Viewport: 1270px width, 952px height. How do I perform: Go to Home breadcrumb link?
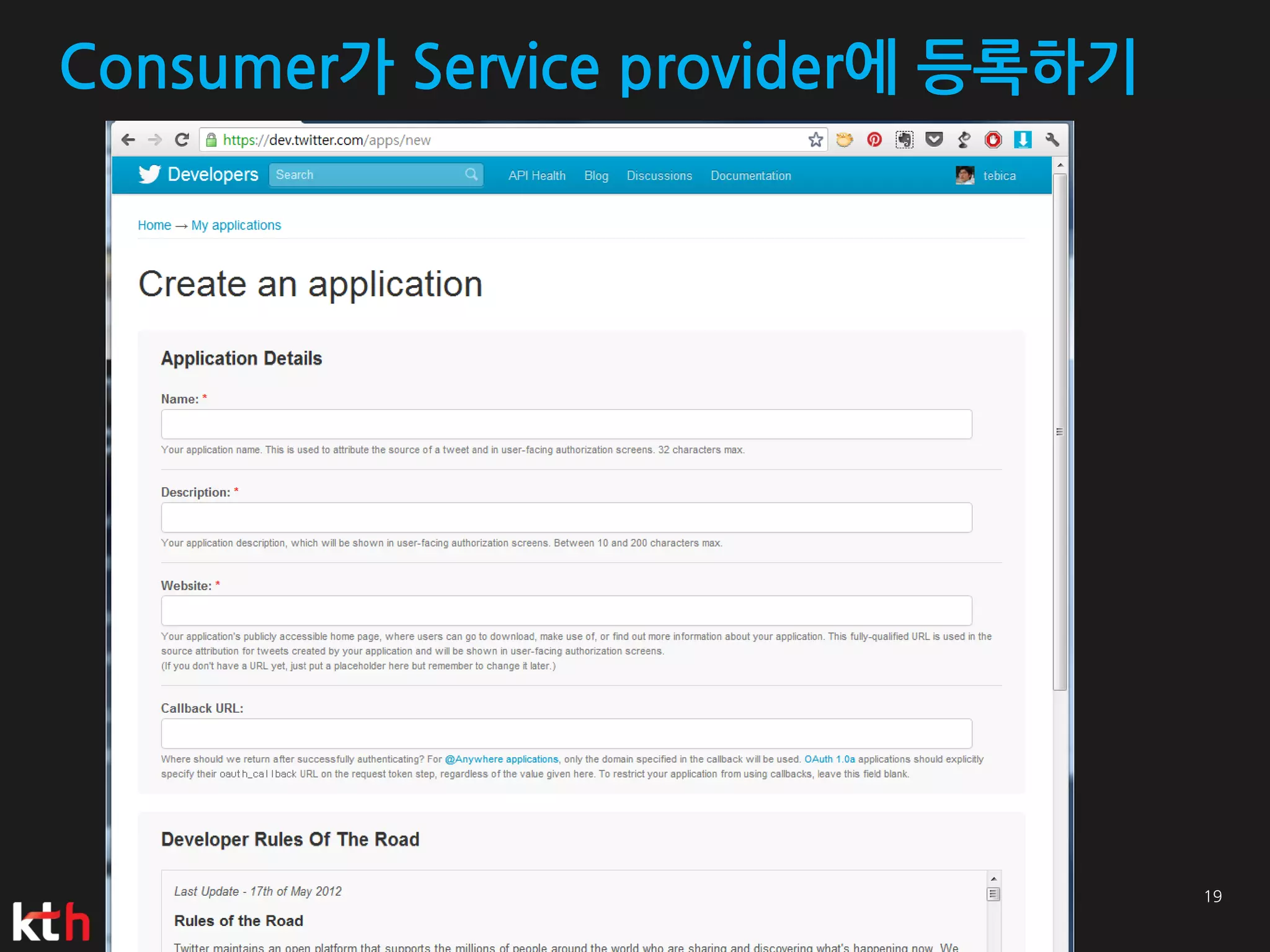coord(154,226)
